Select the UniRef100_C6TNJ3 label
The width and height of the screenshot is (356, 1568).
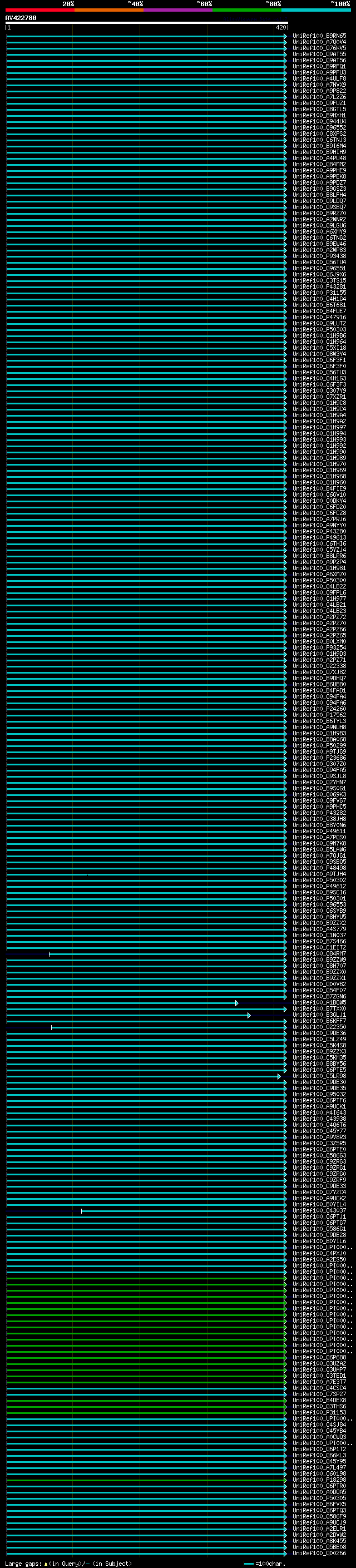point(319,140)
